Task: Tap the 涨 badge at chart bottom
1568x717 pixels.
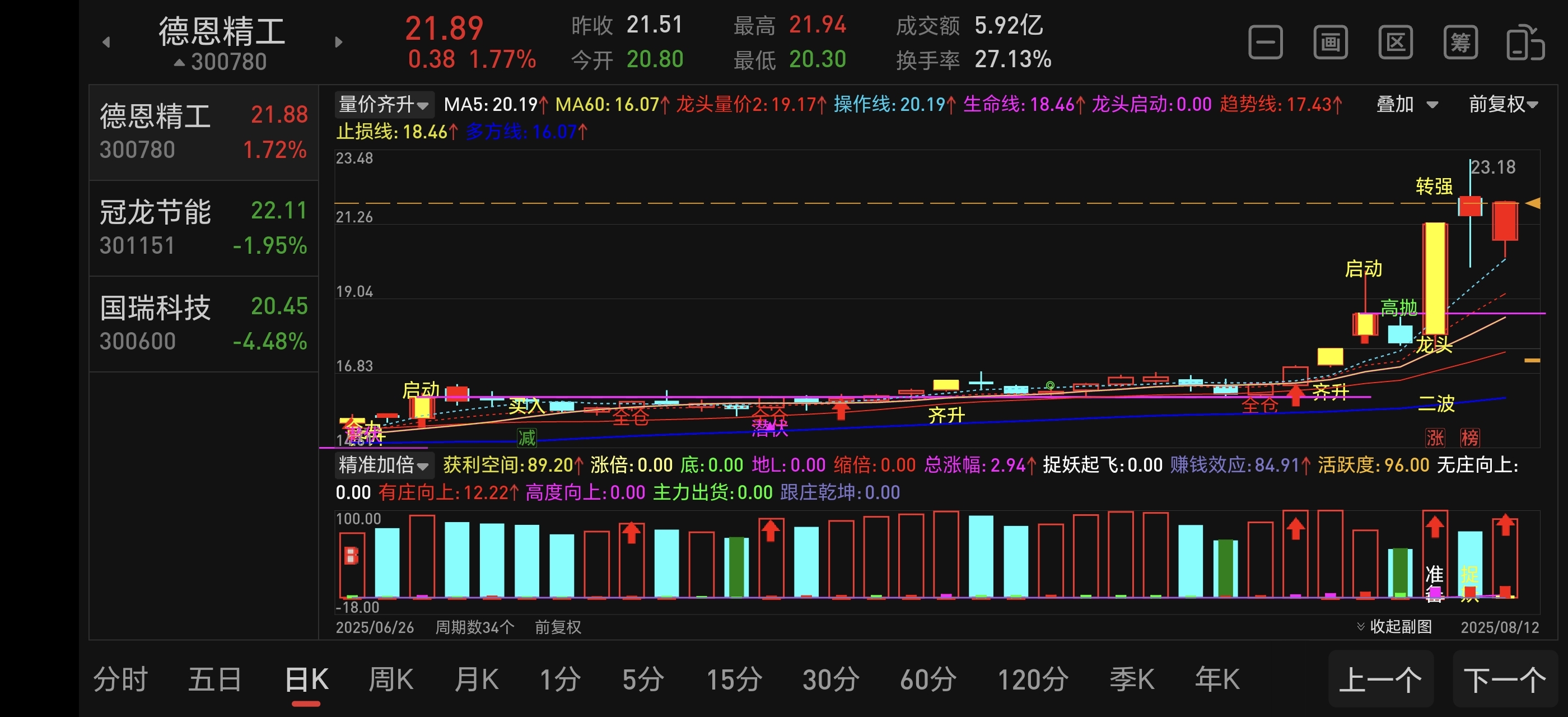Action: pos(1435,437)
